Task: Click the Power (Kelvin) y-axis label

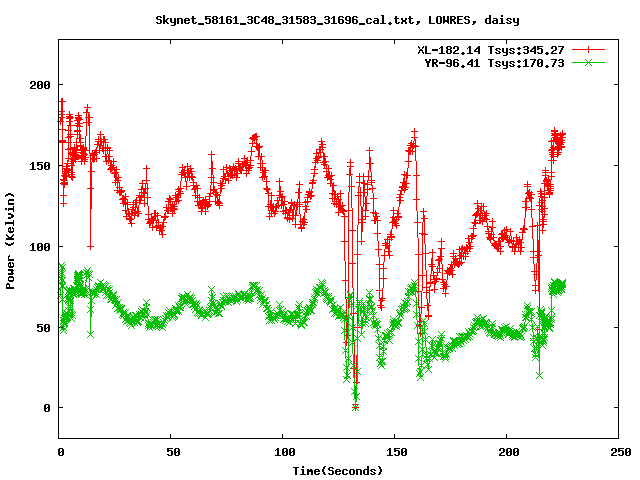Action: [x=10, y=241]
